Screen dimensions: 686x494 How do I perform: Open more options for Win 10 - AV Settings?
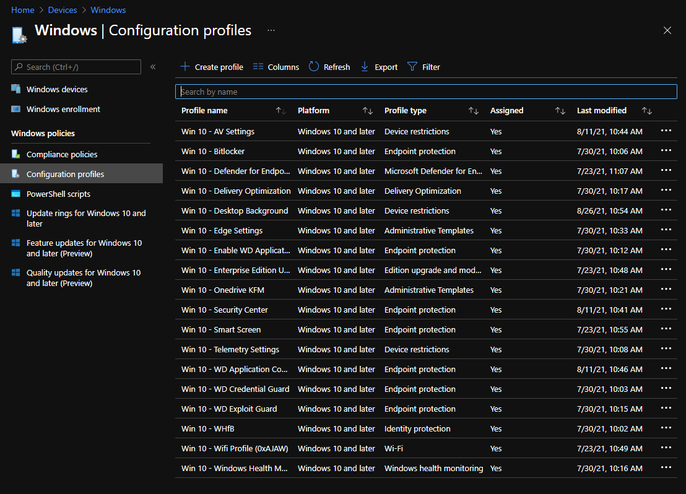pos(666,131)
